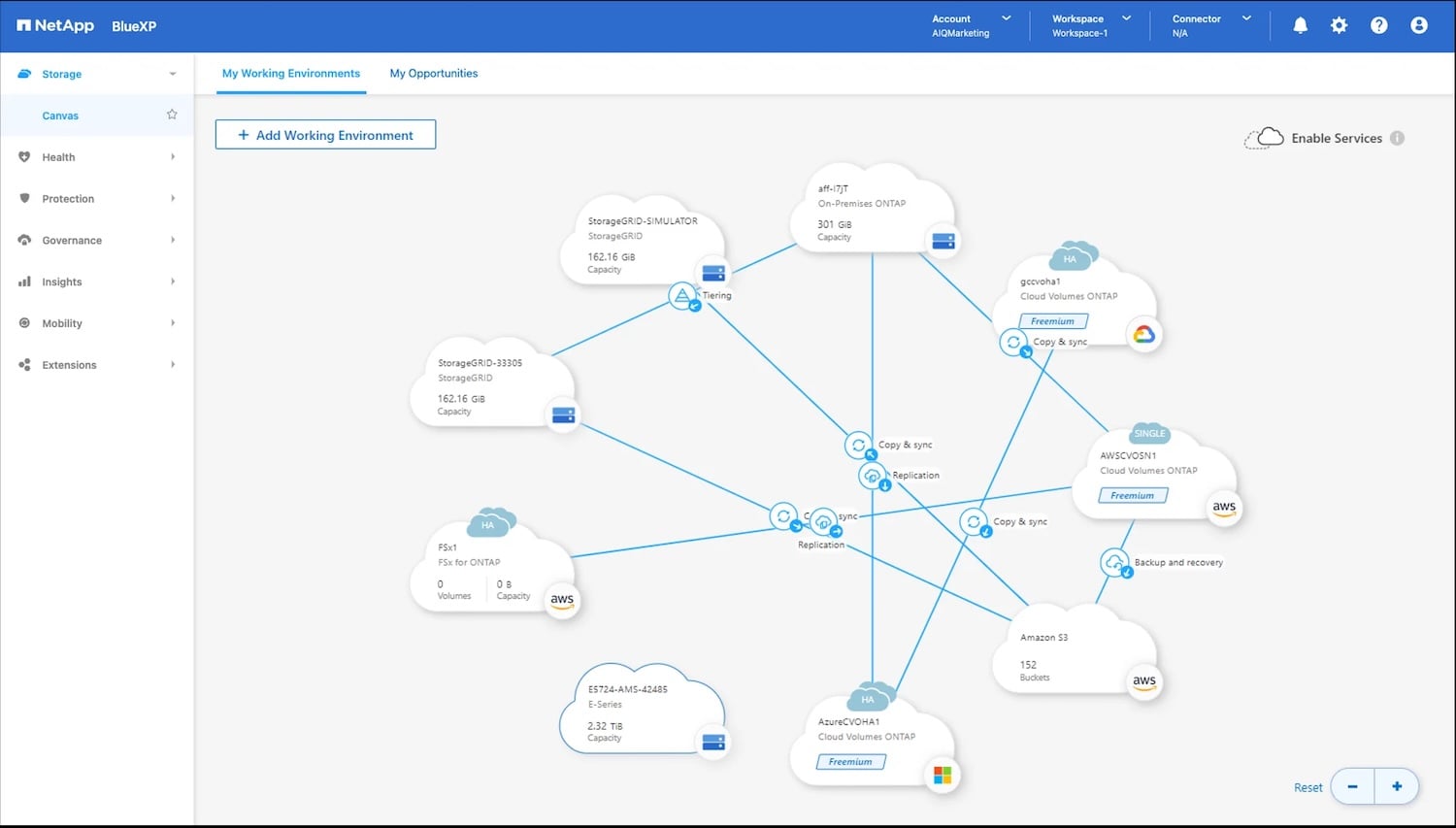The height and width of the screenshot is (828, 1456).
Task: Open the Connector dropdown
Action: [x=1211, y=26]
